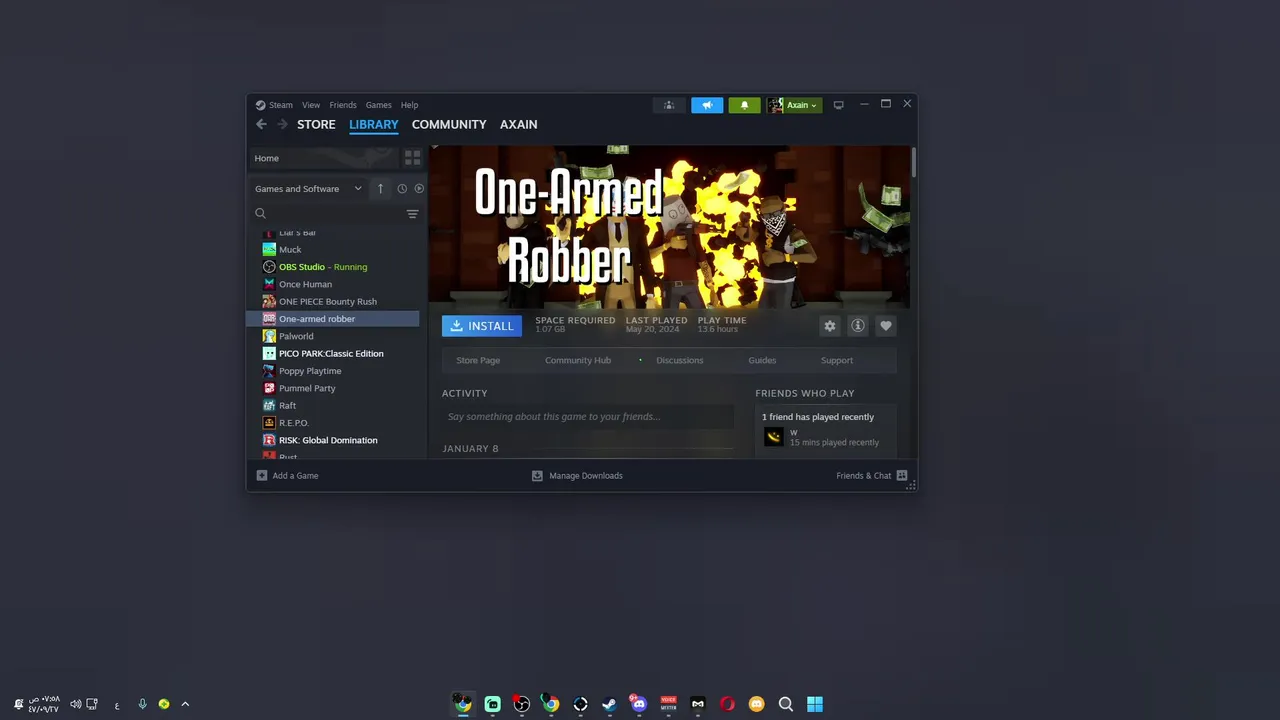Open the Store Page link

478,360
